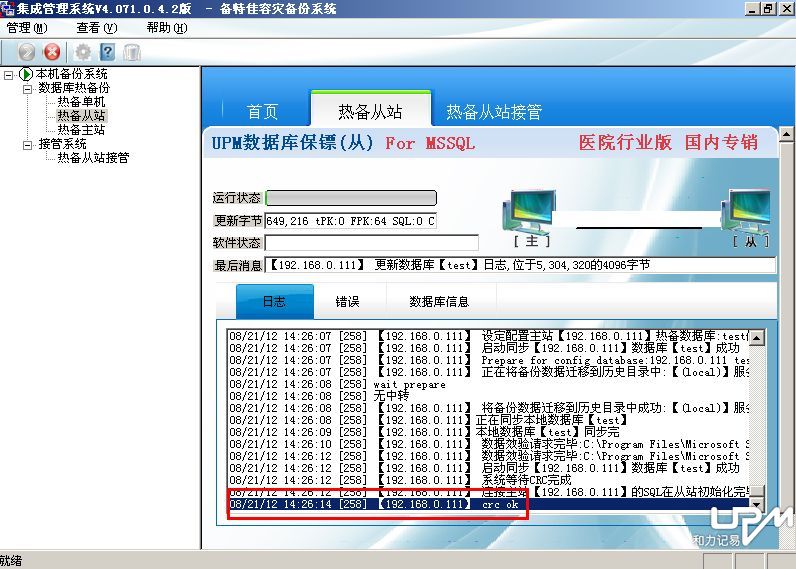Click the 'UPM数据库保镖(从)' heading
This screenshot has height=569, width=796.
coord(292,143)
